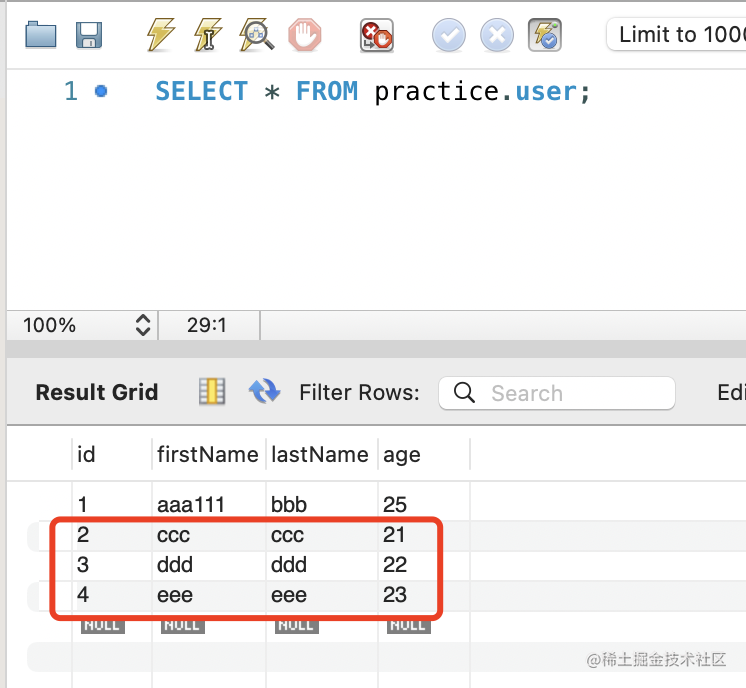Execute the query with lightning bolt icon
Screen dimensions: 746x688
[160, 35]
